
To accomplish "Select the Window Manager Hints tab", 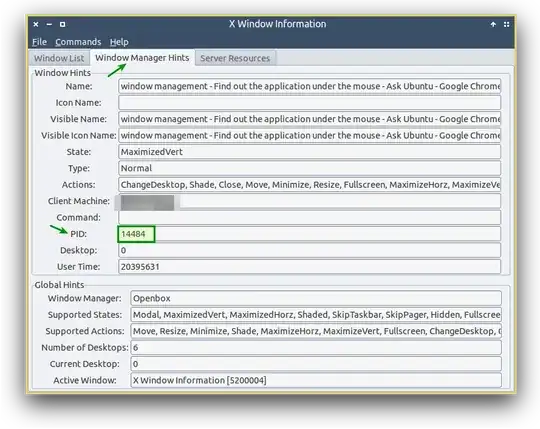I will click(x=142, y=57).
